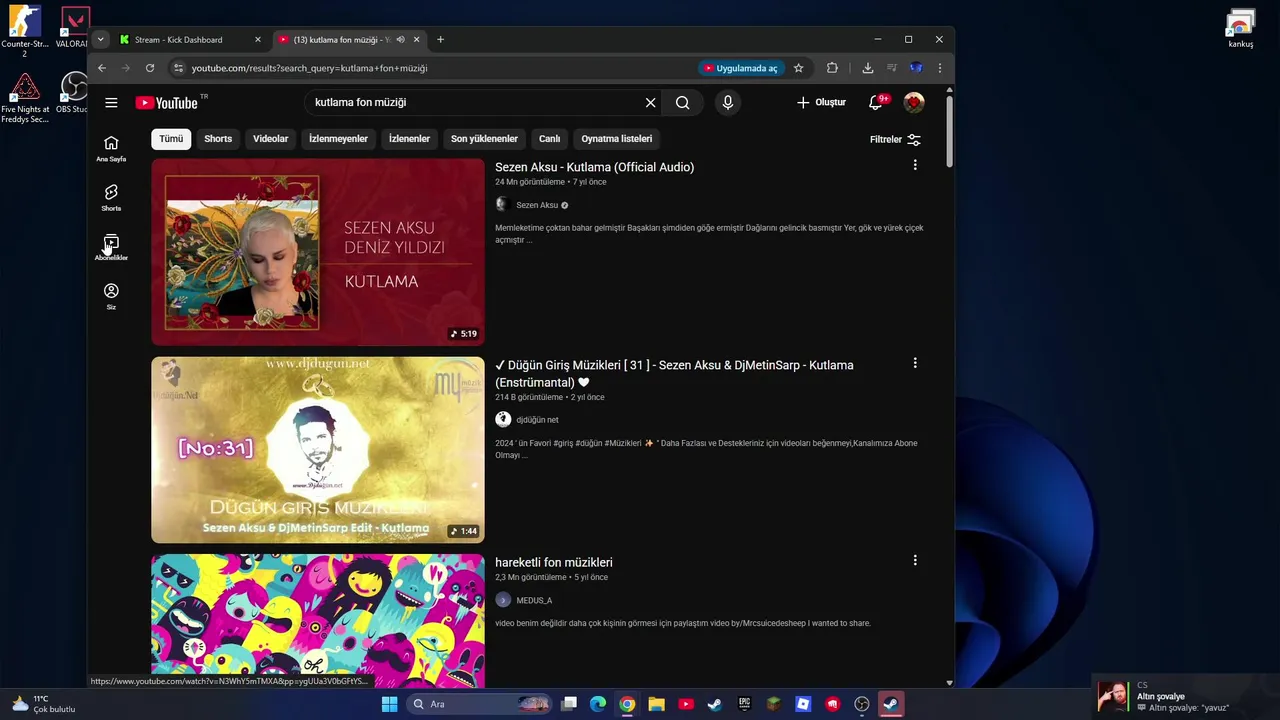Visit the djdüğün net channel link
This screenshot has width=1280, height=720.
pyautogui.click(x=537, y=420)
